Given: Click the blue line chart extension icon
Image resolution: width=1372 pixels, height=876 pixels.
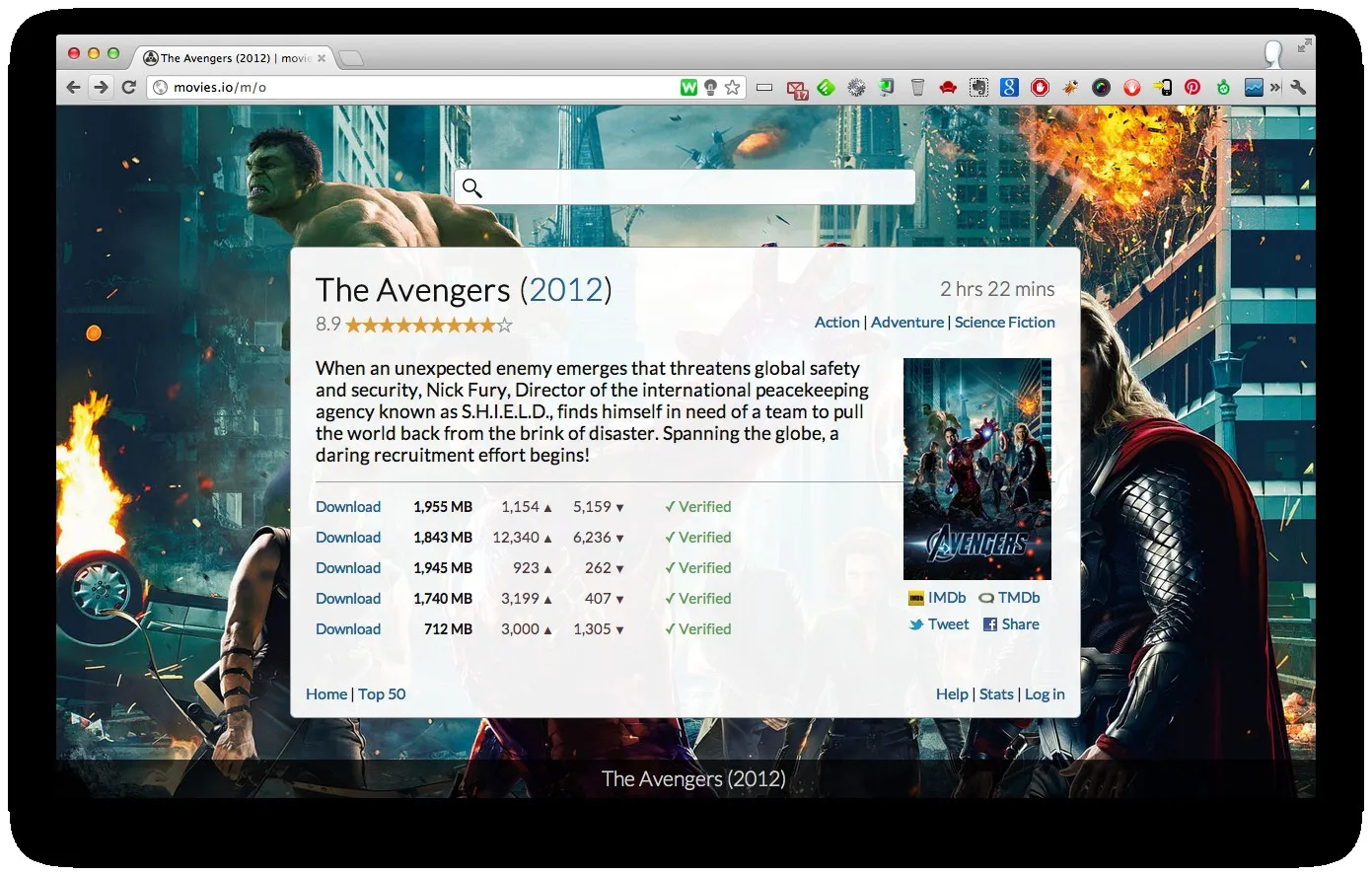Looking at the screenshot, I should (1254, 87).
